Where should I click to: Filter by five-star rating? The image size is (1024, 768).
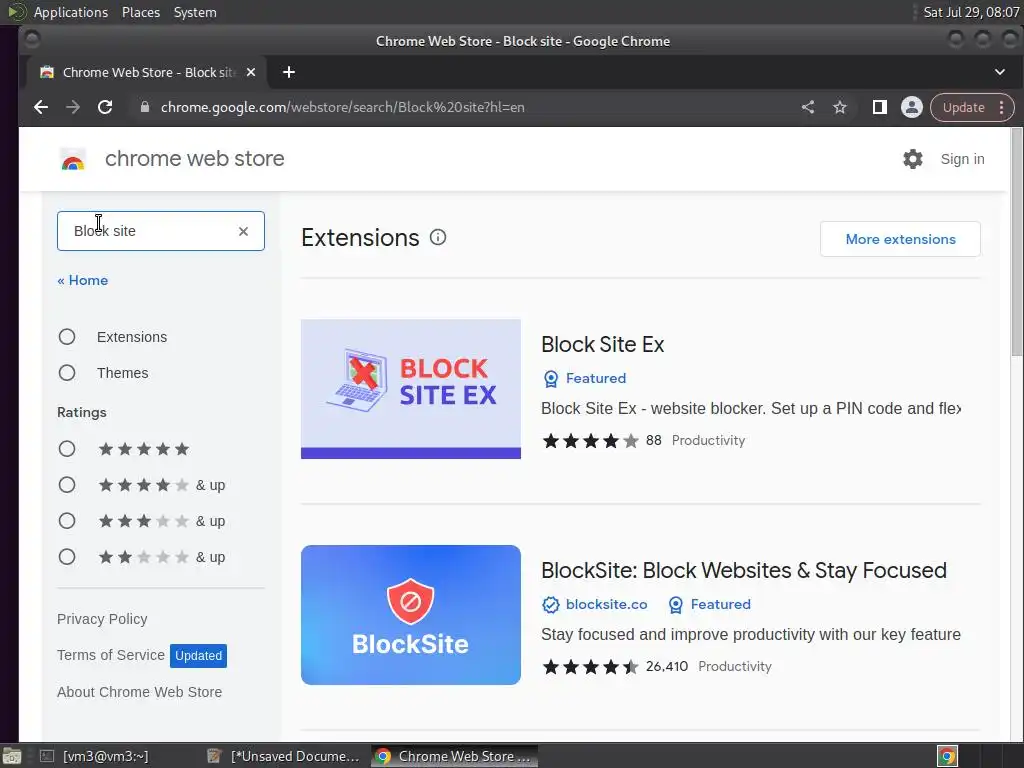pyautogui.click(x=67, y=449)
